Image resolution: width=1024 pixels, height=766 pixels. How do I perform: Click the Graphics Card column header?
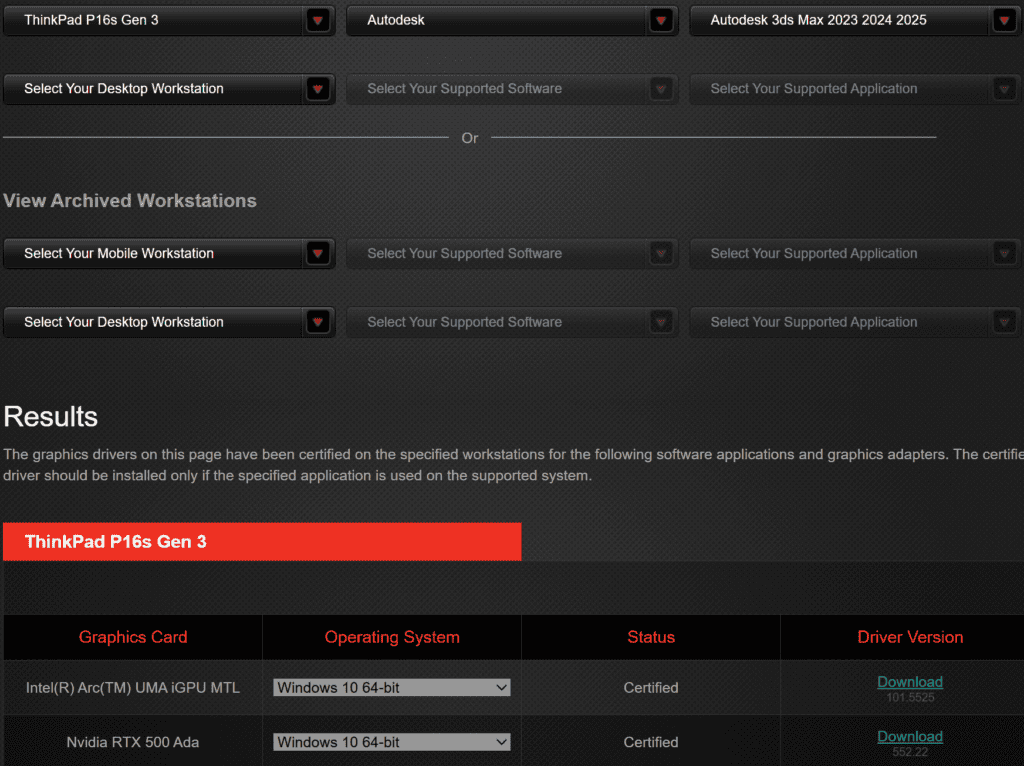coord(133,637)
